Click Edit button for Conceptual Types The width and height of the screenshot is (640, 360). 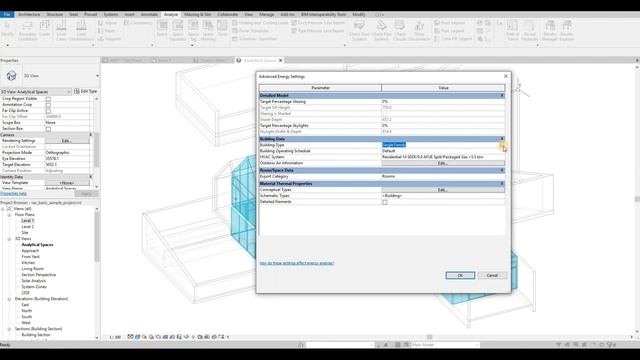(x=443, y=190)
